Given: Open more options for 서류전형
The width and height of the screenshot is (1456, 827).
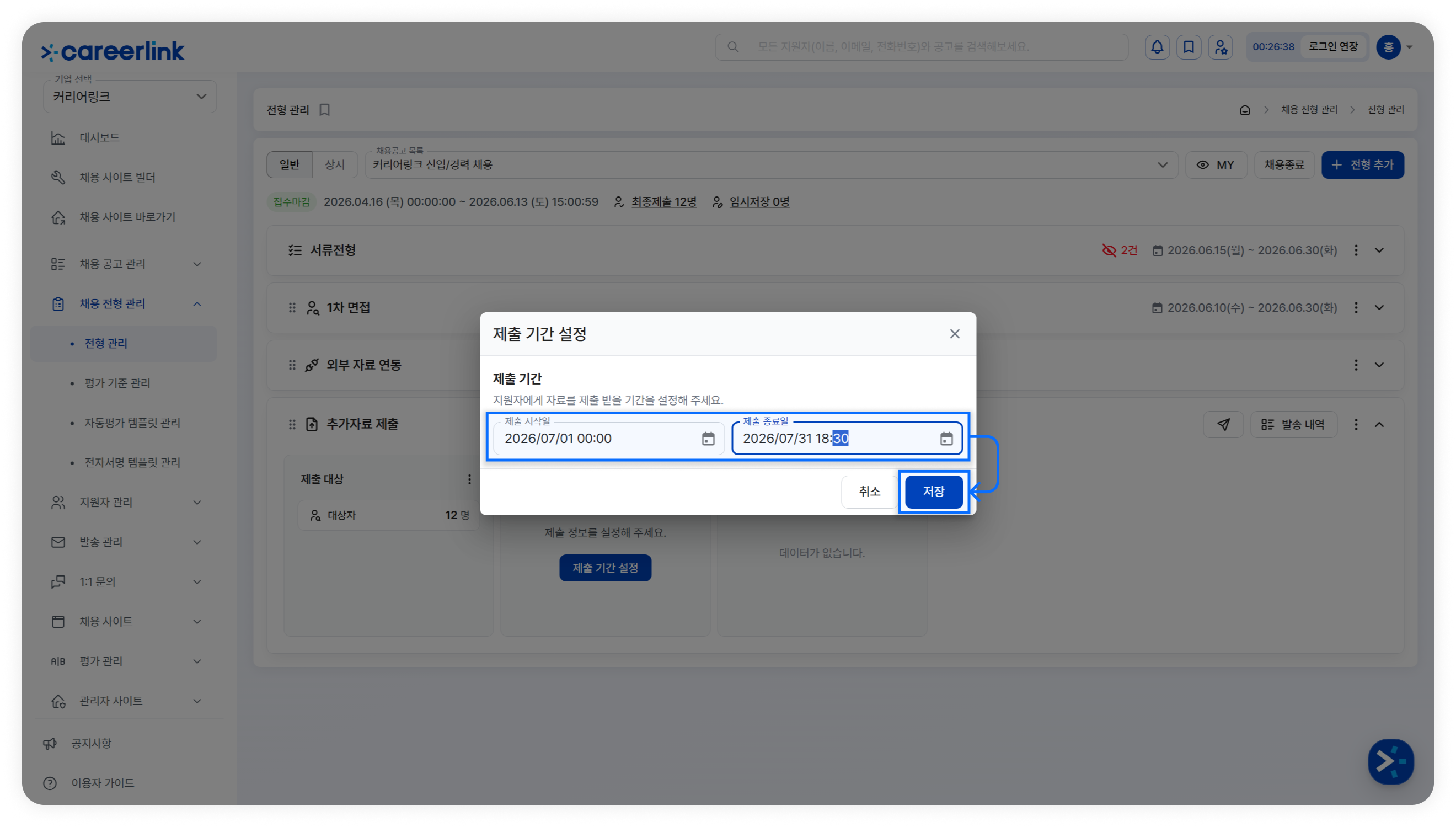Looking at the screenshot, I should 1356,250.
